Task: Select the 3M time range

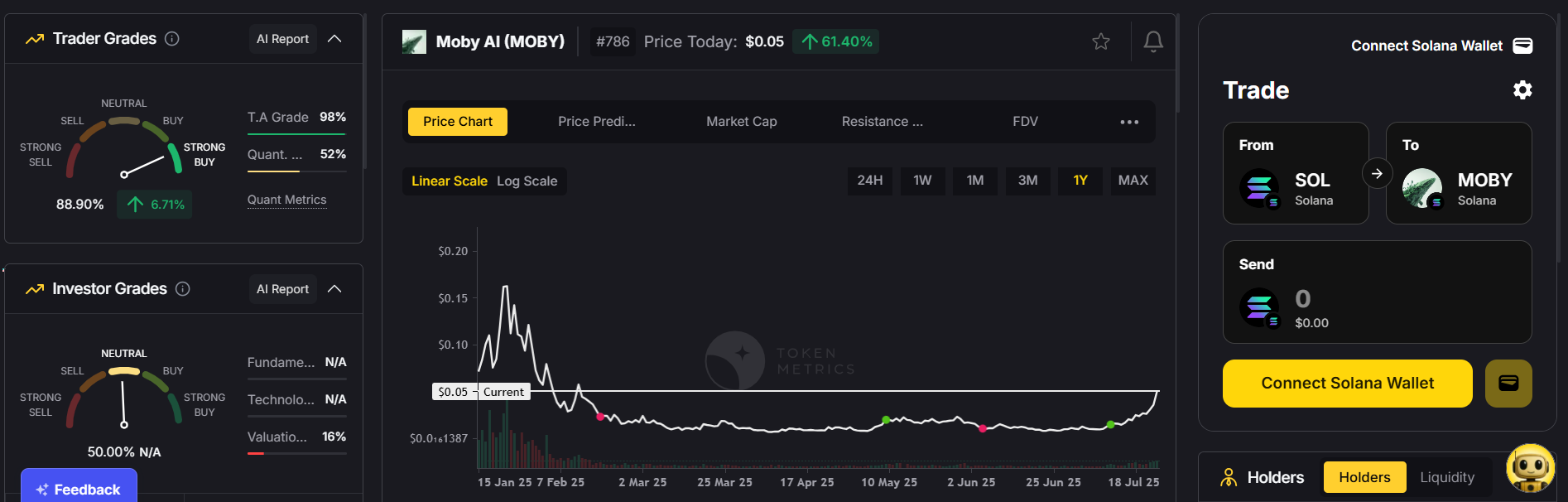Action: 1027,181
